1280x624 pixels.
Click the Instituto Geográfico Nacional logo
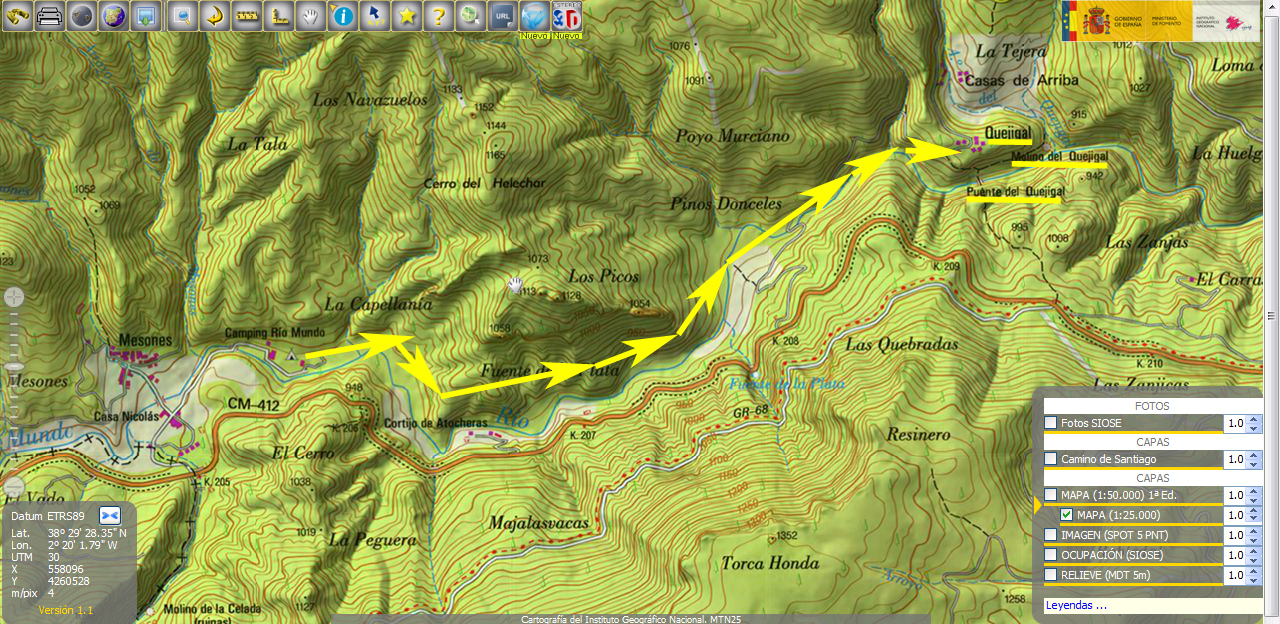1225,21
